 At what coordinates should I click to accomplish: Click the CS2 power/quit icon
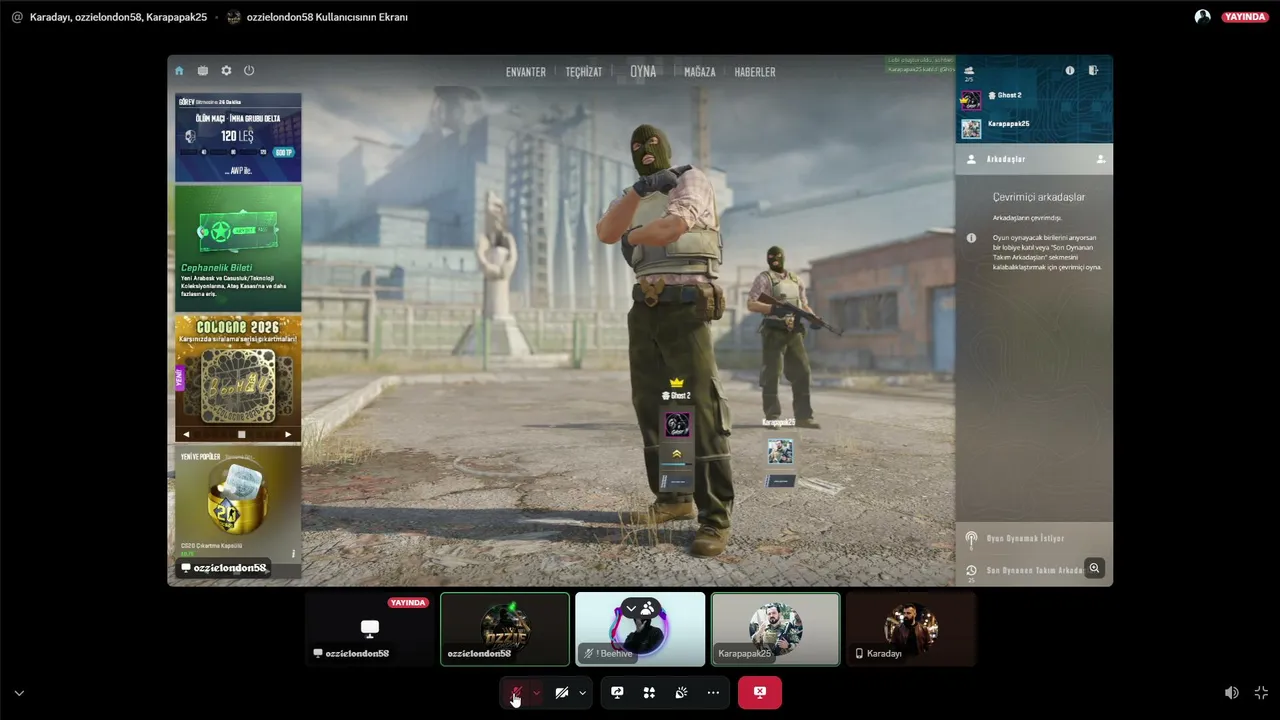(x=249, y=71)
